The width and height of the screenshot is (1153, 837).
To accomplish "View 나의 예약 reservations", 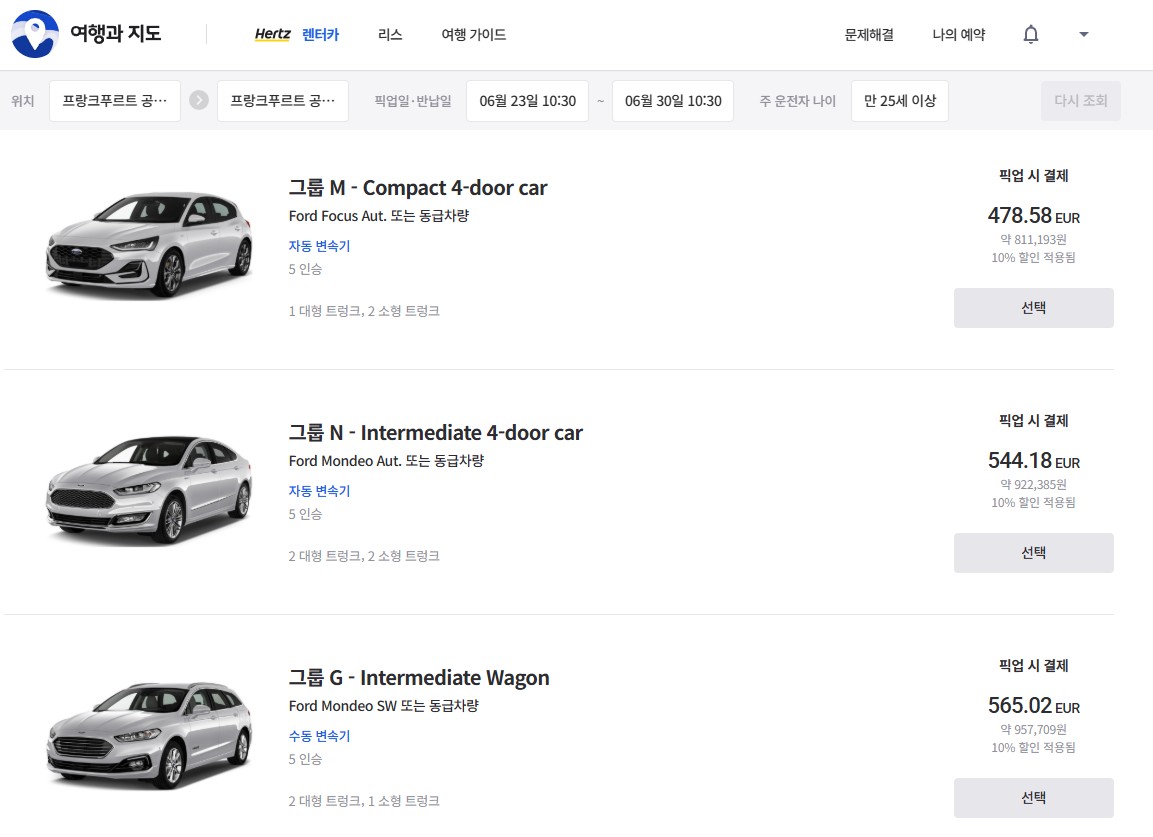I will (958, 34).
